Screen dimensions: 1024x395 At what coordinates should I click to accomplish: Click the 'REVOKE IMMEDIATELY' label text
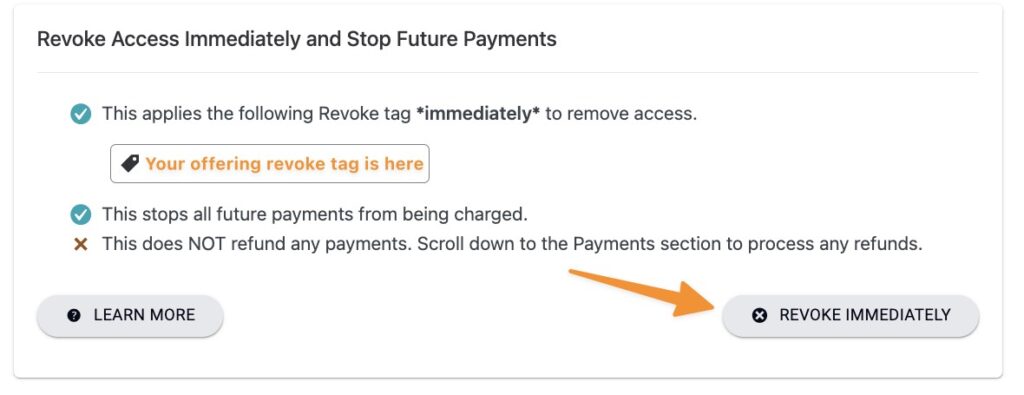865,315
